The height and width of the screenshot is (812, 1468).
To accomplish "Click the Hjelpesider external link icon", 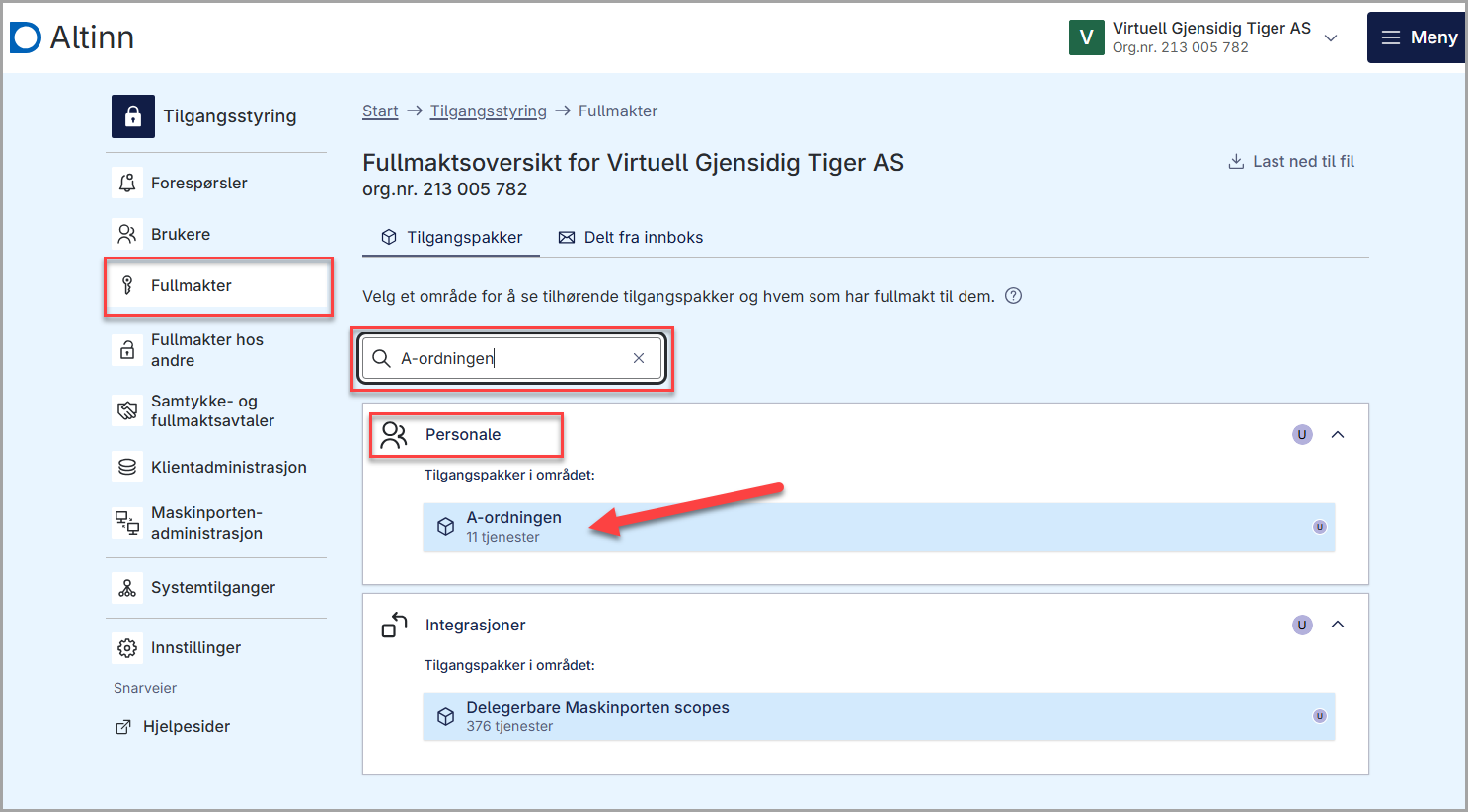I will 123,727.
